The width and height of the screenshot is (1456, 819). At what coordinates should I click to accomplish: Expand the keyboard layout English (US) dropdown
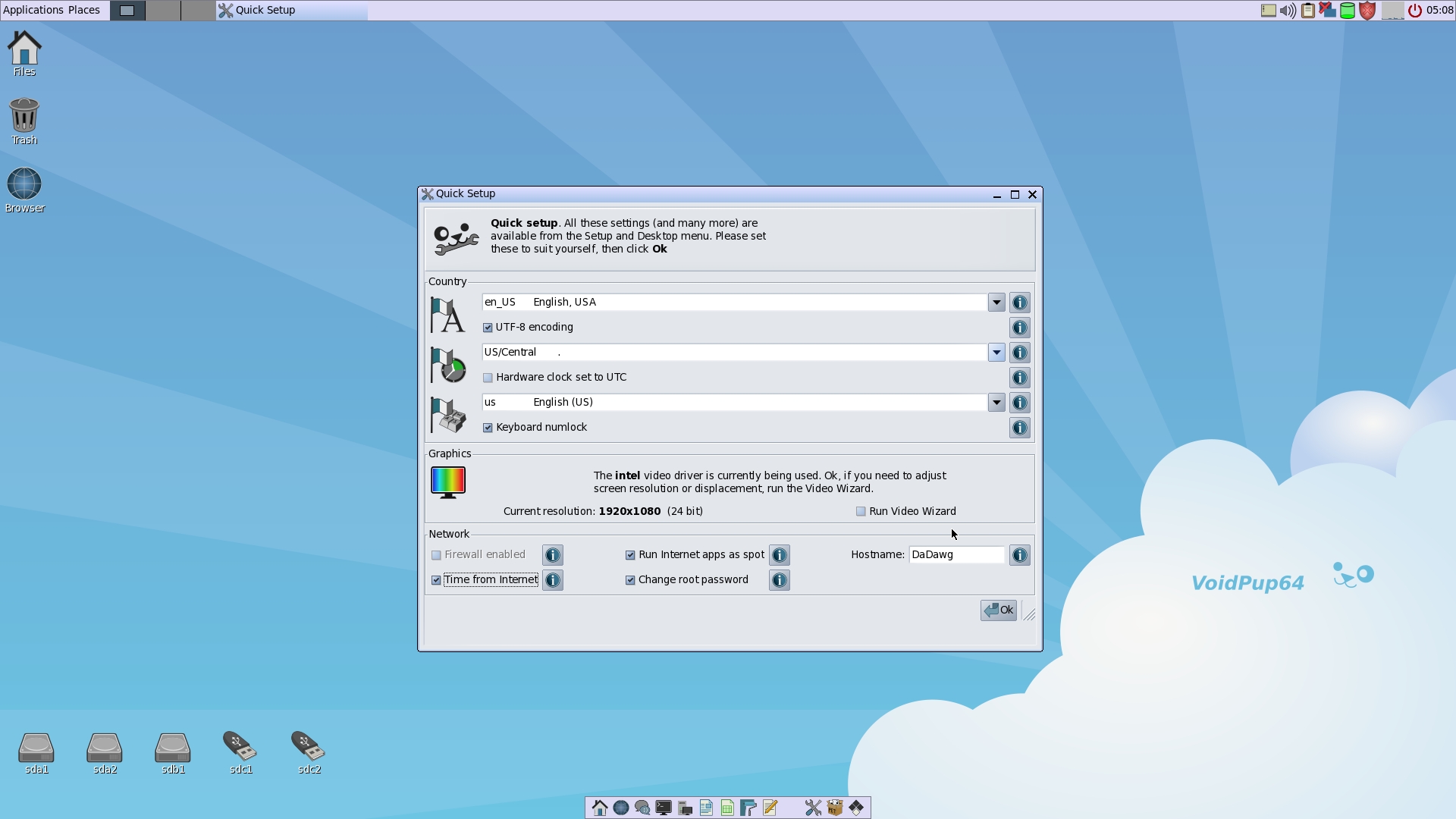coord(996,403)
